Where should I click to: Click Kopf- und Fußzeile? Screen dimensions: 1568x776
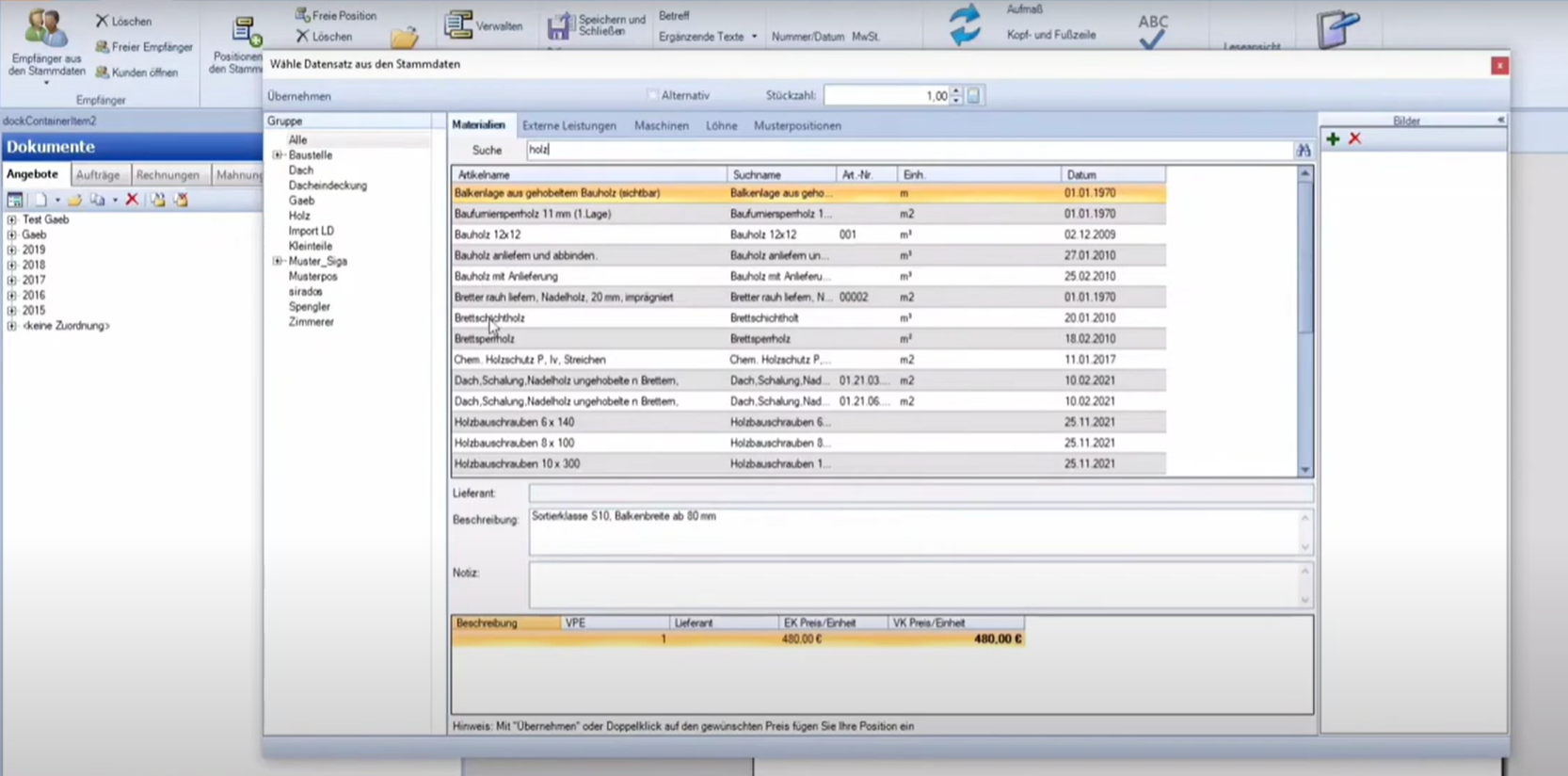(x=1051, y=35)
